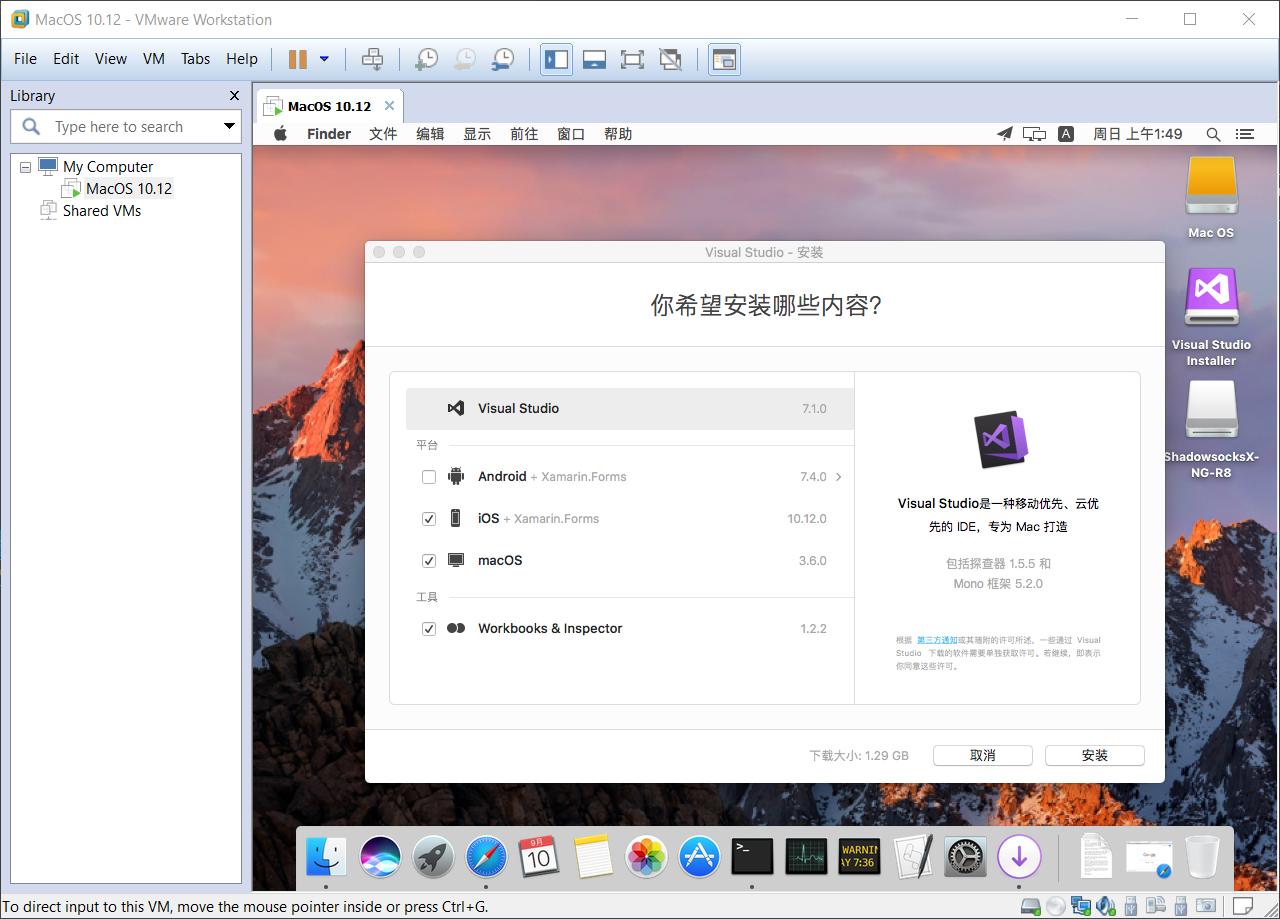Open the Apple menu
1280x919 pixels.
(281, 134)
